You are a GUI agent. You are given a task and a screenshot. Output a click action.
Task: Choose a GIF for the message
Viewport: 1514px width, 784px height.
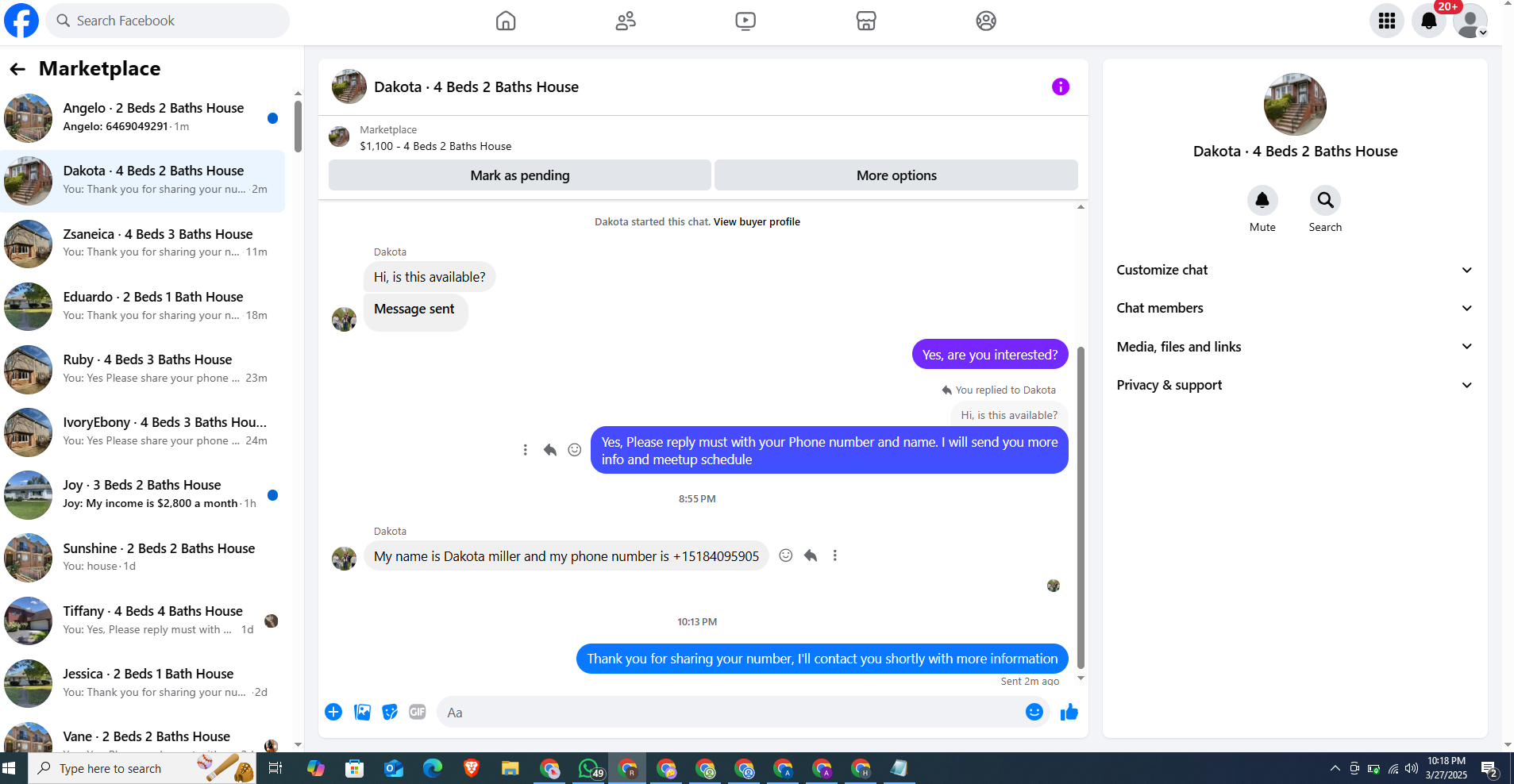click(418, 712)
